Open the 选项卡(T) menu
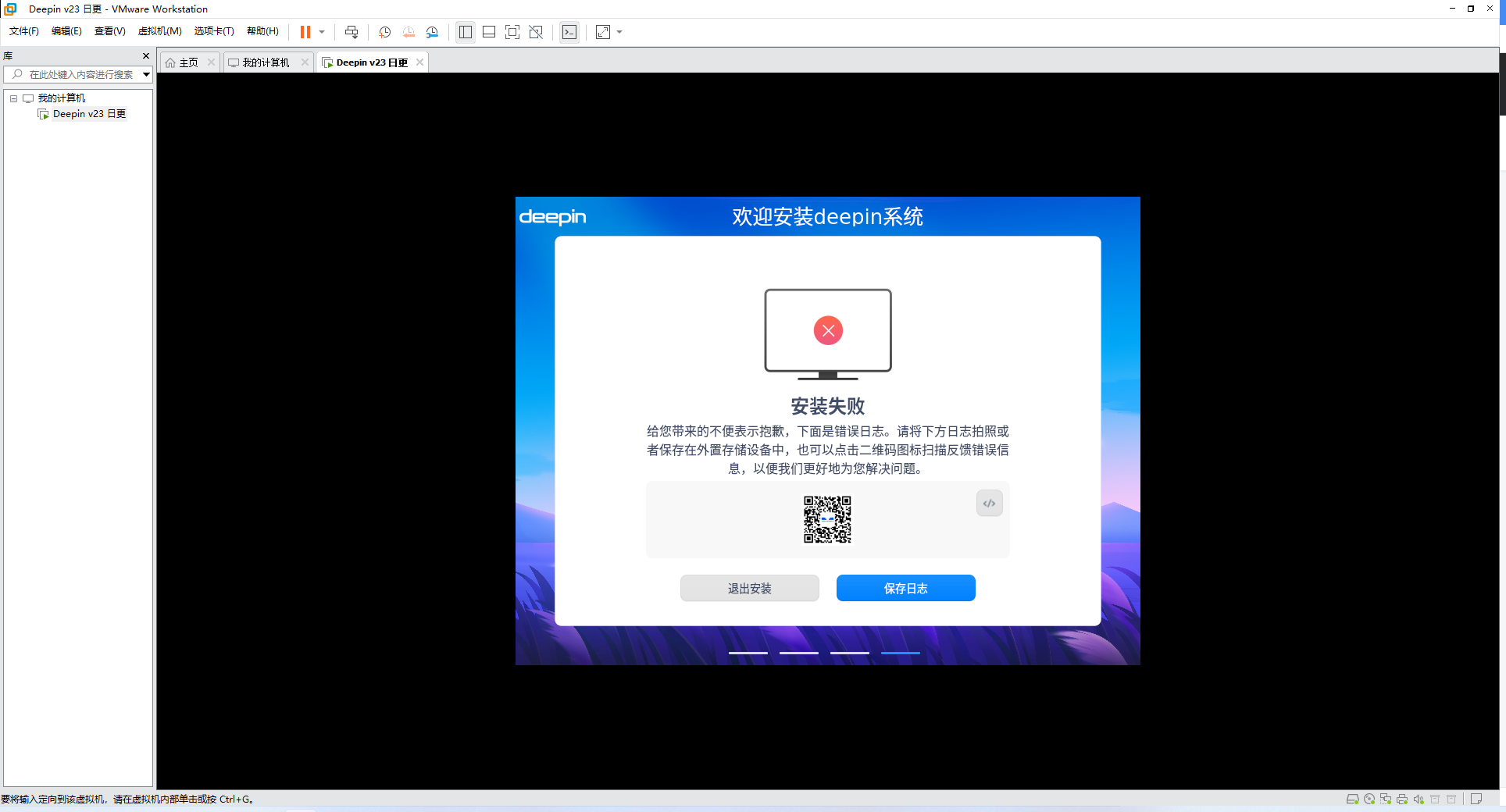This screenshot has height=812, width=1506. click(x=214, y=31)
